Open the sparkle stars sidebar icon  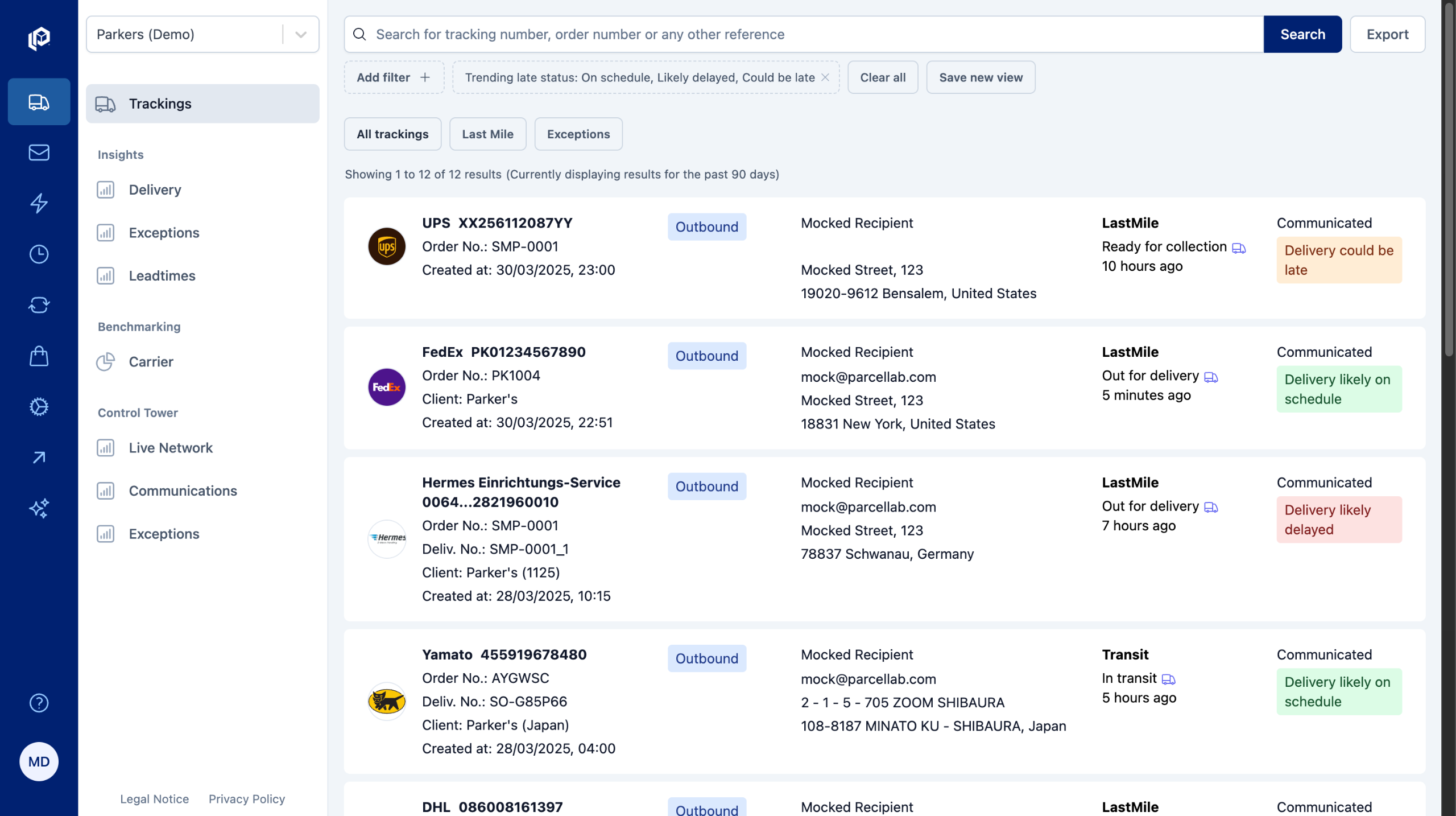[39, 508]
